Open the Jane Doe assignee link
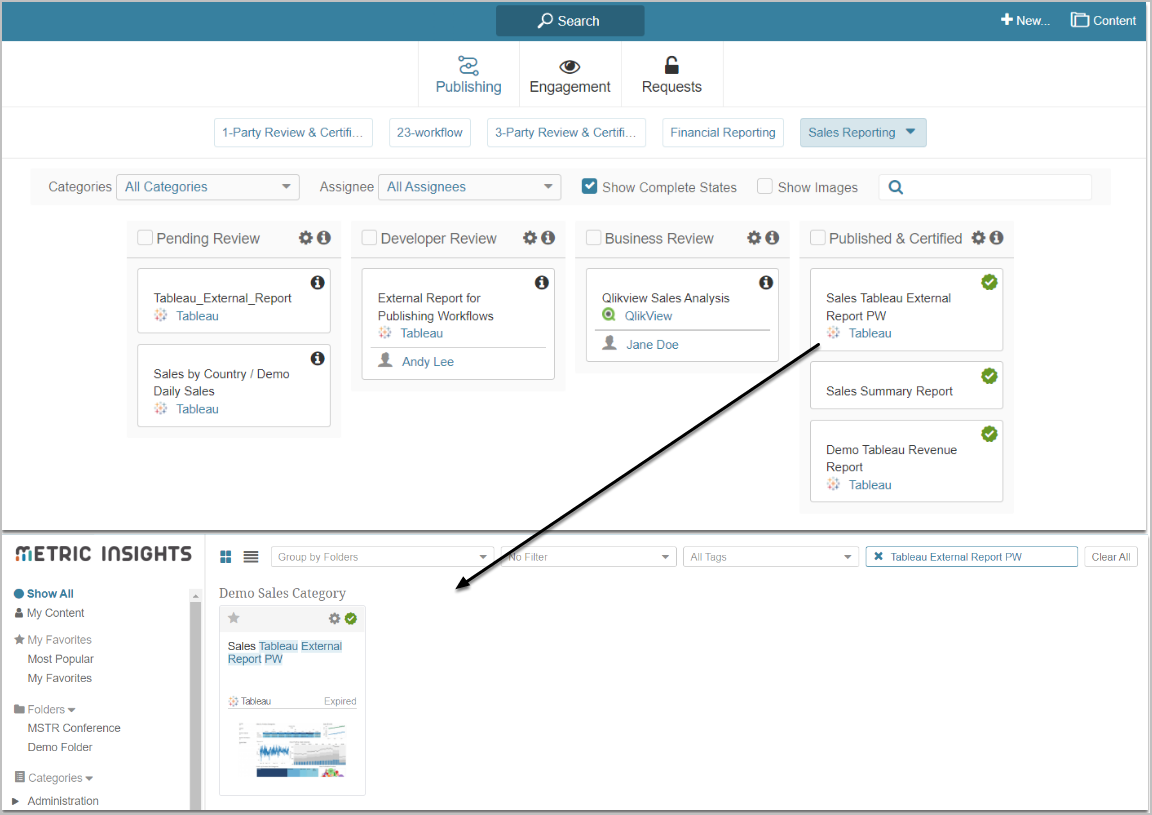 pos(652,345)
